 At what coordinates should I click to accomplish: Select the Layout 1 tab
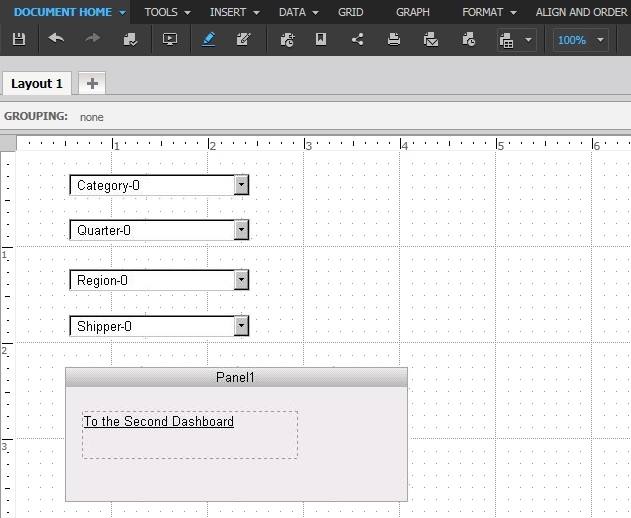37,84
